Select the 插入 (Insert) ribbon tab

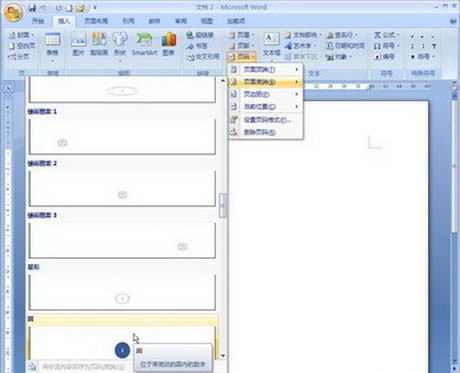pos(64,21)
